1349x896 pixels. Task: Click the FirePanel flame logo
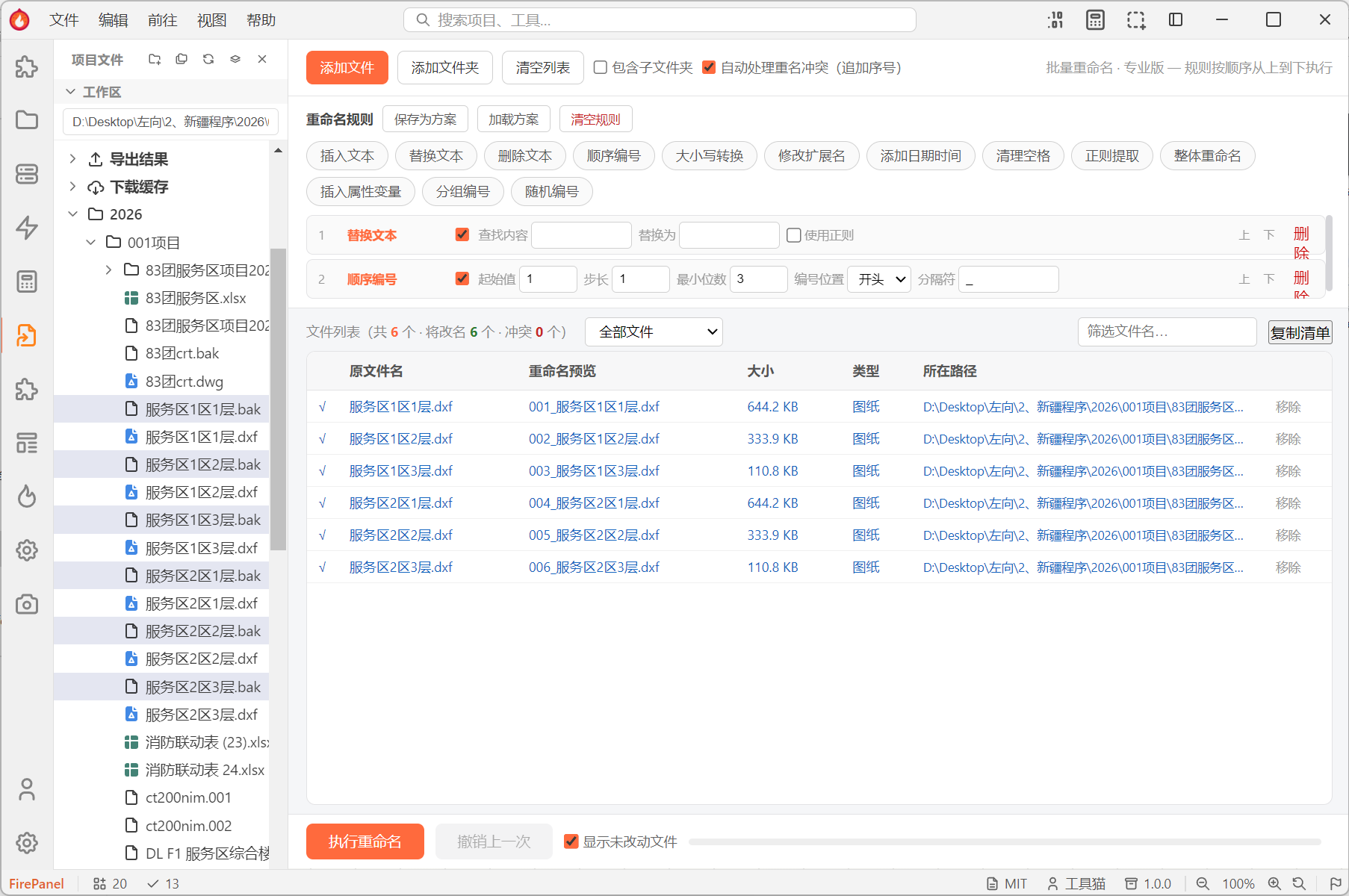tap(19, 20)
